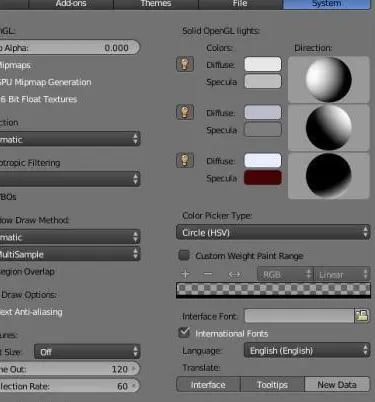Viewport: 375px width, 402px height.
Task: Set the first light's direction sphere
Action: 329,79
